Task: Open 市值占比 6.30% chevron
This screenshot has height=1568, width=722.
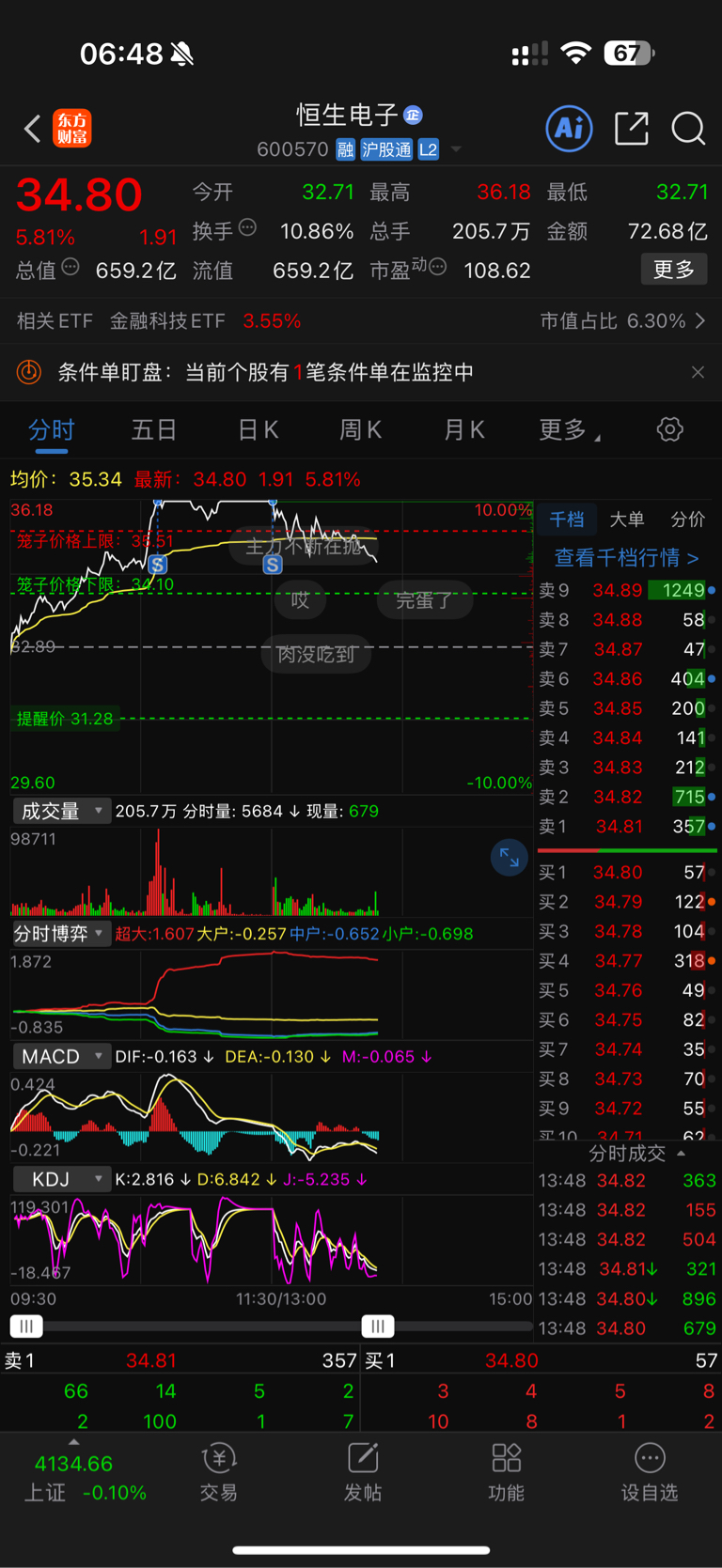Action: click(x=700, y=321)
